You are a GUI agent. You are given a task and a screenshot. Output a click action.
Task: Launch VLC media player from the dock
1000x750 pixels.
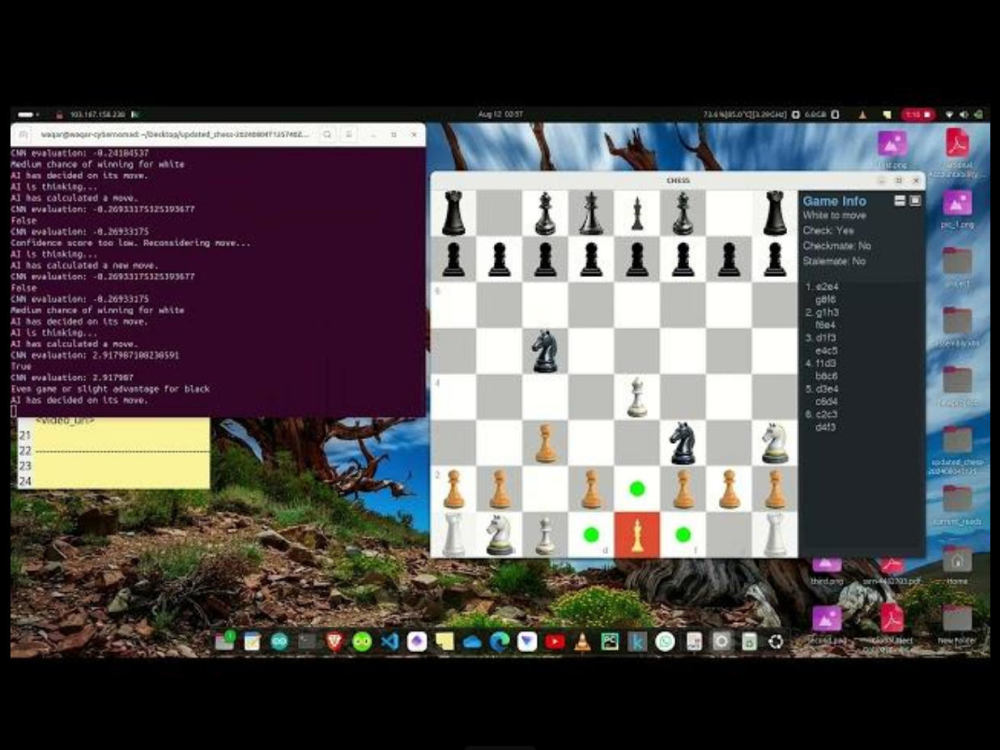point(582,641)
